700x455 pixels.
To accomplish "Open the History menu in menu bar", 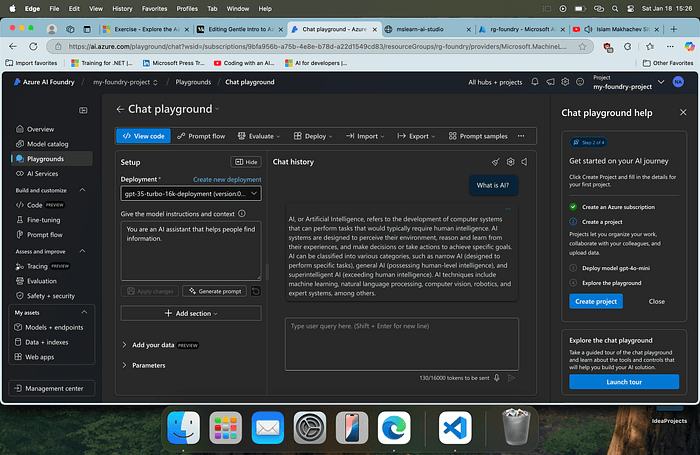I will (x=122, y=8).
